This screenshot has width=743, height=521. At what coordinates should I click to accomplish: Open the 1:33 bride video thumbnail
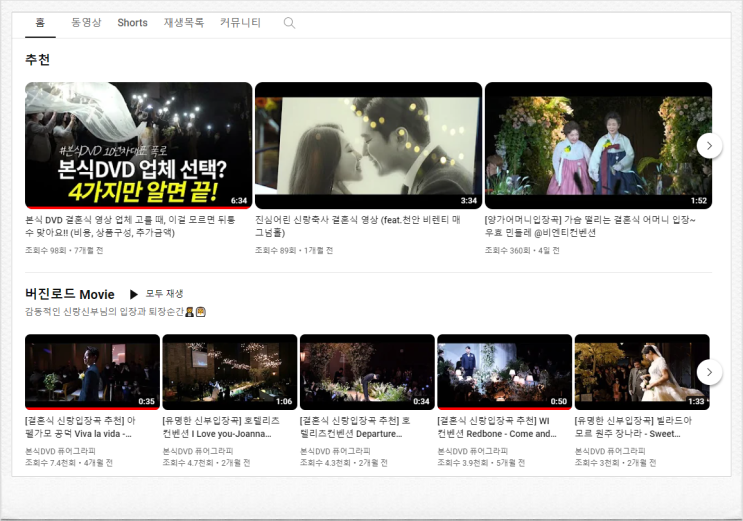(642, 372)
